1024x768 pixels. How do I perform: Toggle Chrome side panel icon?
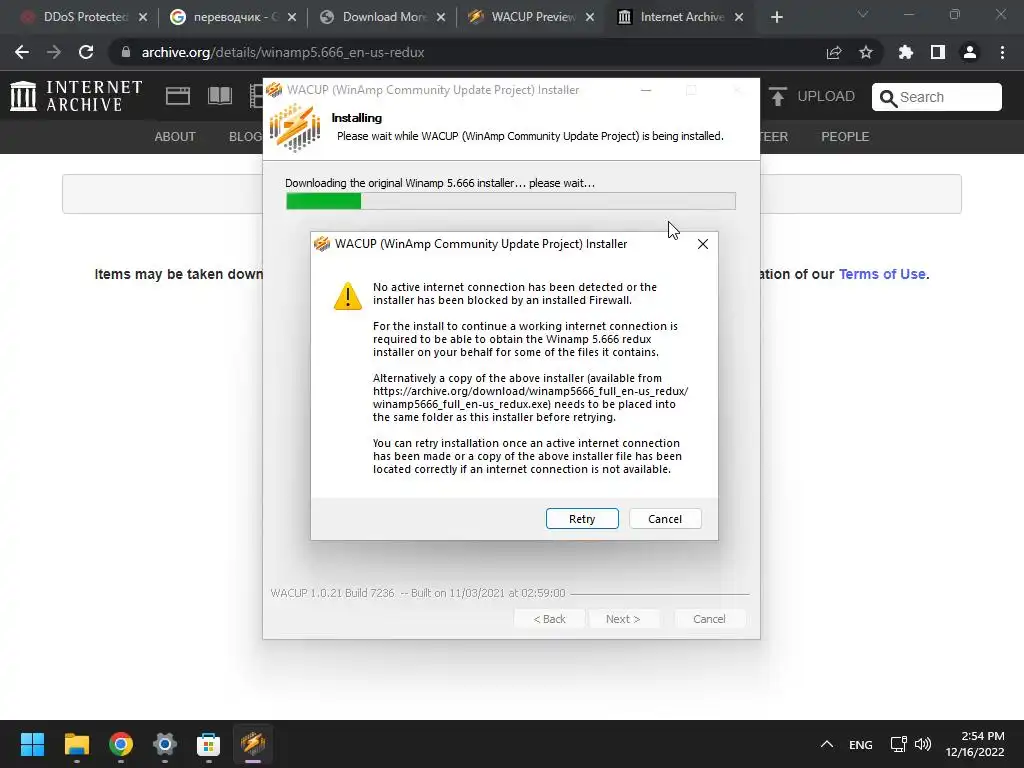point(938,52)
